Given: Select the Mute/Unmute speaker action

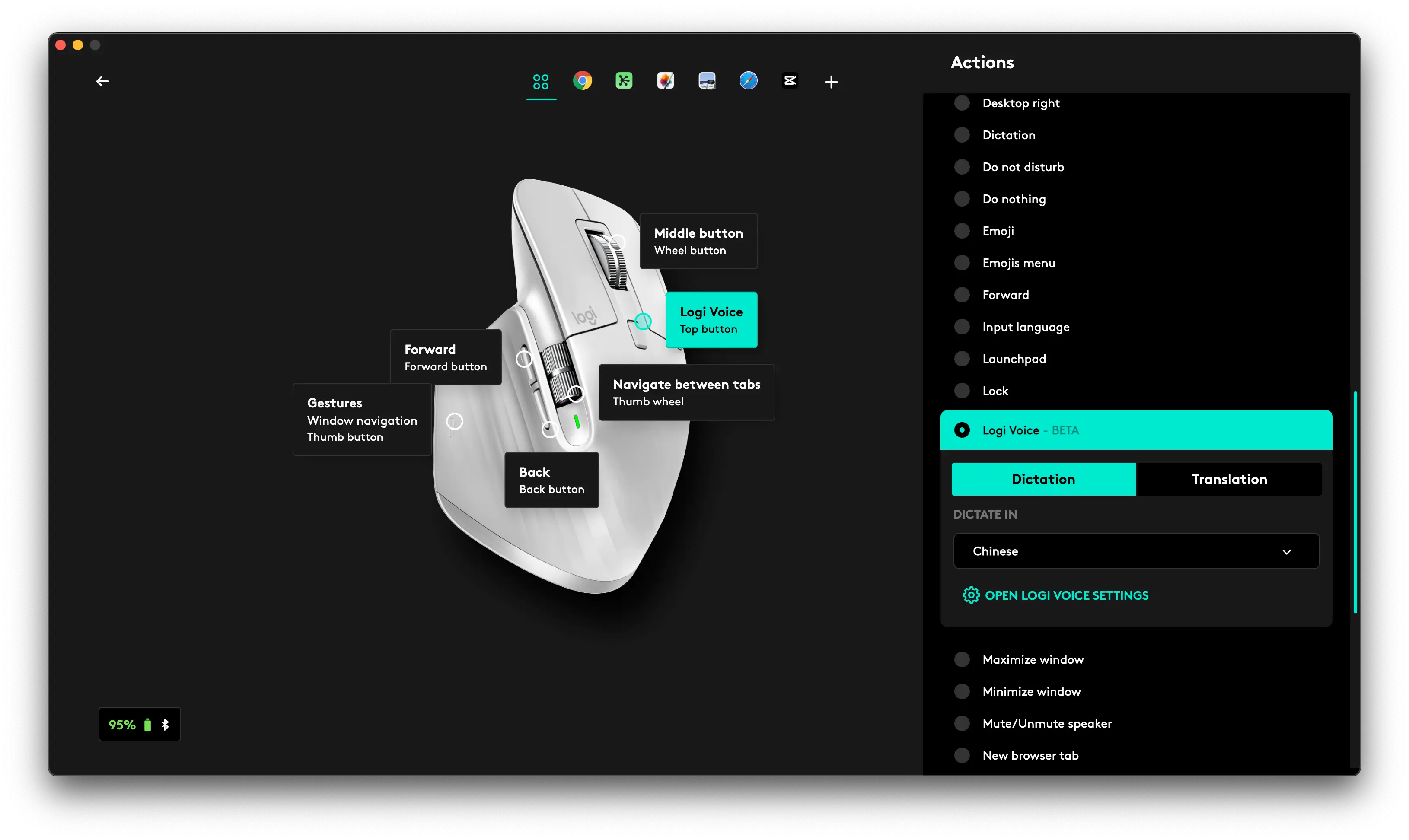Looking at the screenshot, I should pyautogui.click(x=1033, y=723).
